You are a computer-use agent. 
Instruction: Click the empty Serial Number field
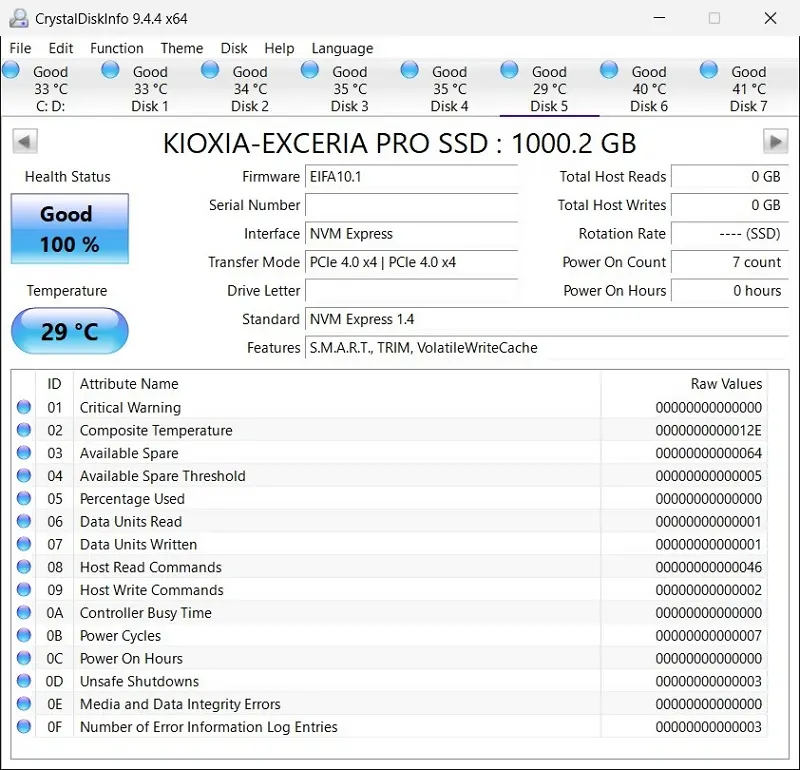pos(412,205)
